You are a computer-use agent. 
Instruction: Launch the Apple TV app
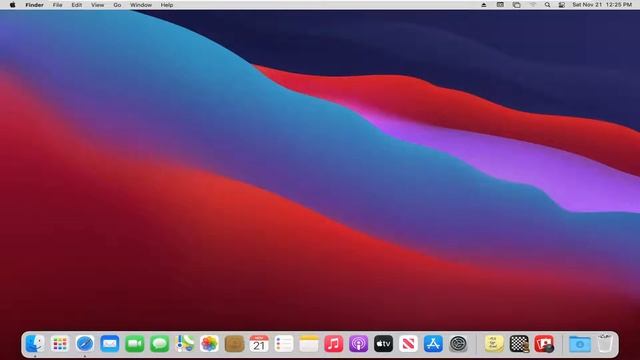point(384,344)
